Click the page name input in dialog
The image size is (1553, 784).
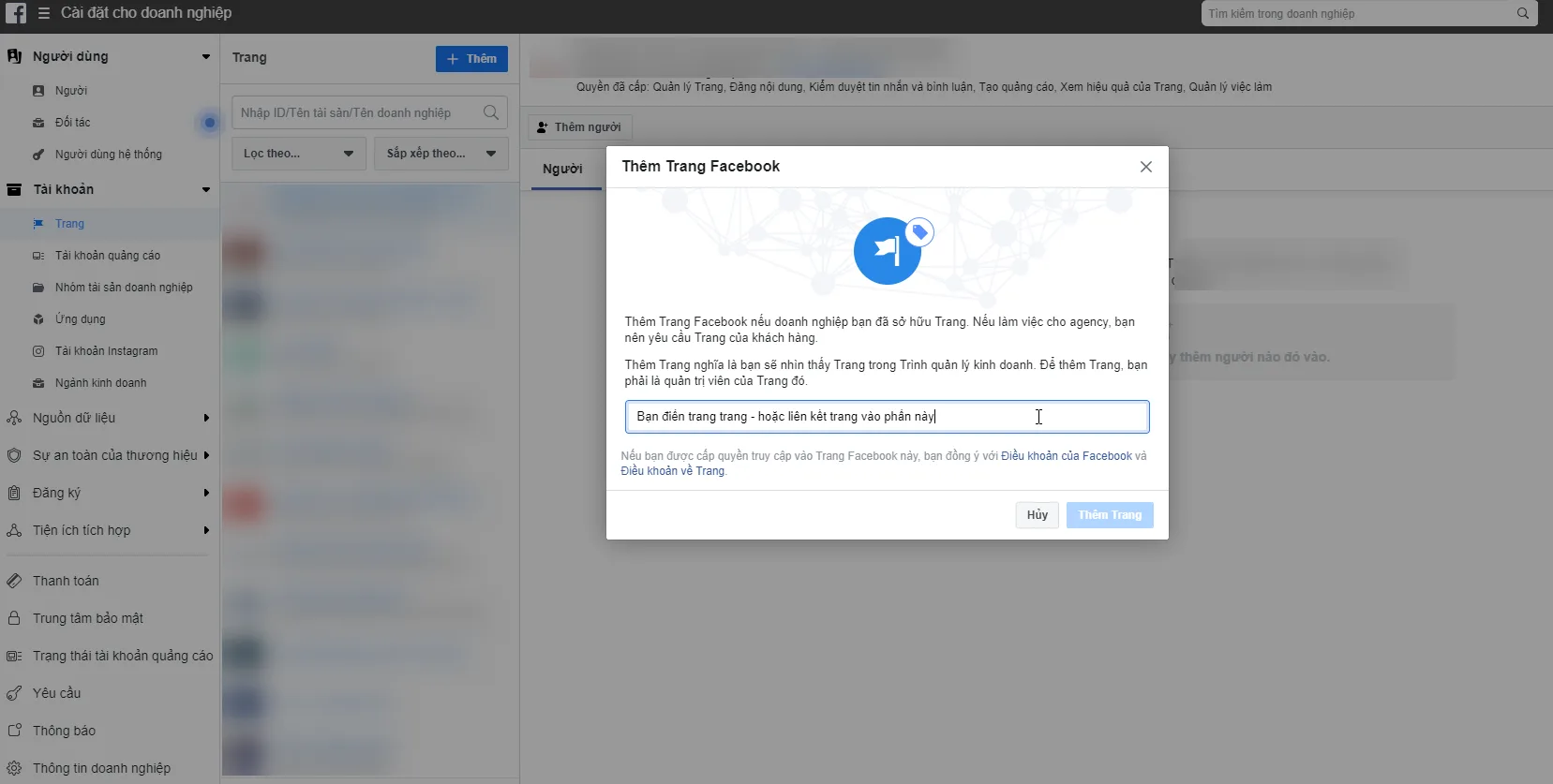[888, 417]
